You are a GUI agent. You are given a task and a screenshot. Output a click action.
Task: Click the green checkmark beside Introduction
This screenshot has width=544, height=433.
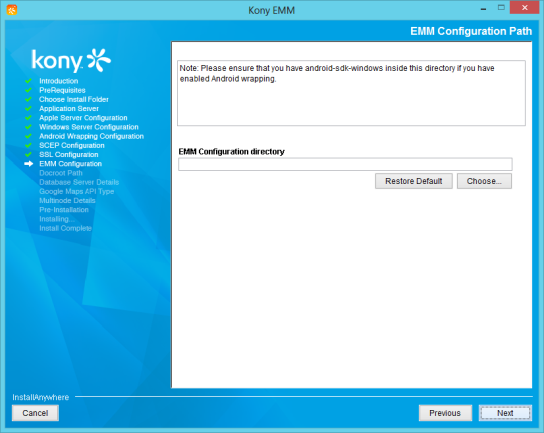pyautogui.click(x=28, y=81)
